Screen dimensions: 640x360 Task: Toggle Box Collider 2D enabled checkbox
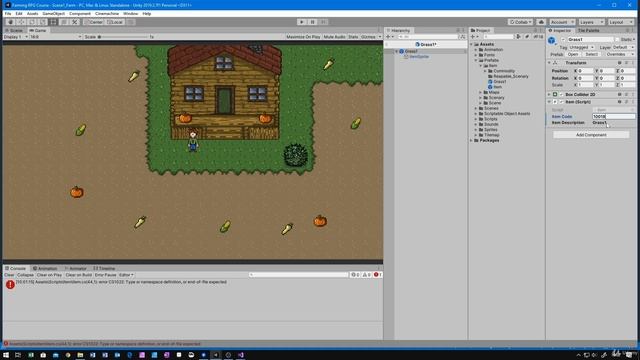pos(561,95)
